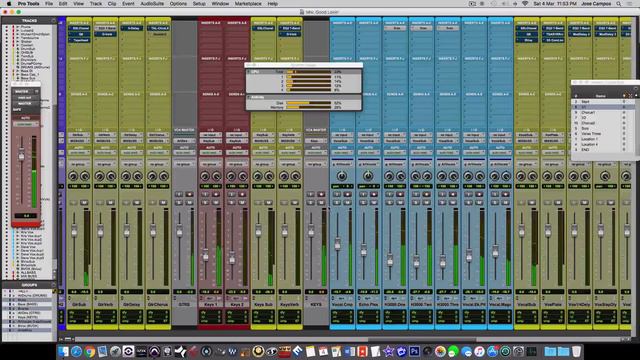
Task: Mute the KEYS VCA master
Action: pyautogui.click(x=321, y=202)
